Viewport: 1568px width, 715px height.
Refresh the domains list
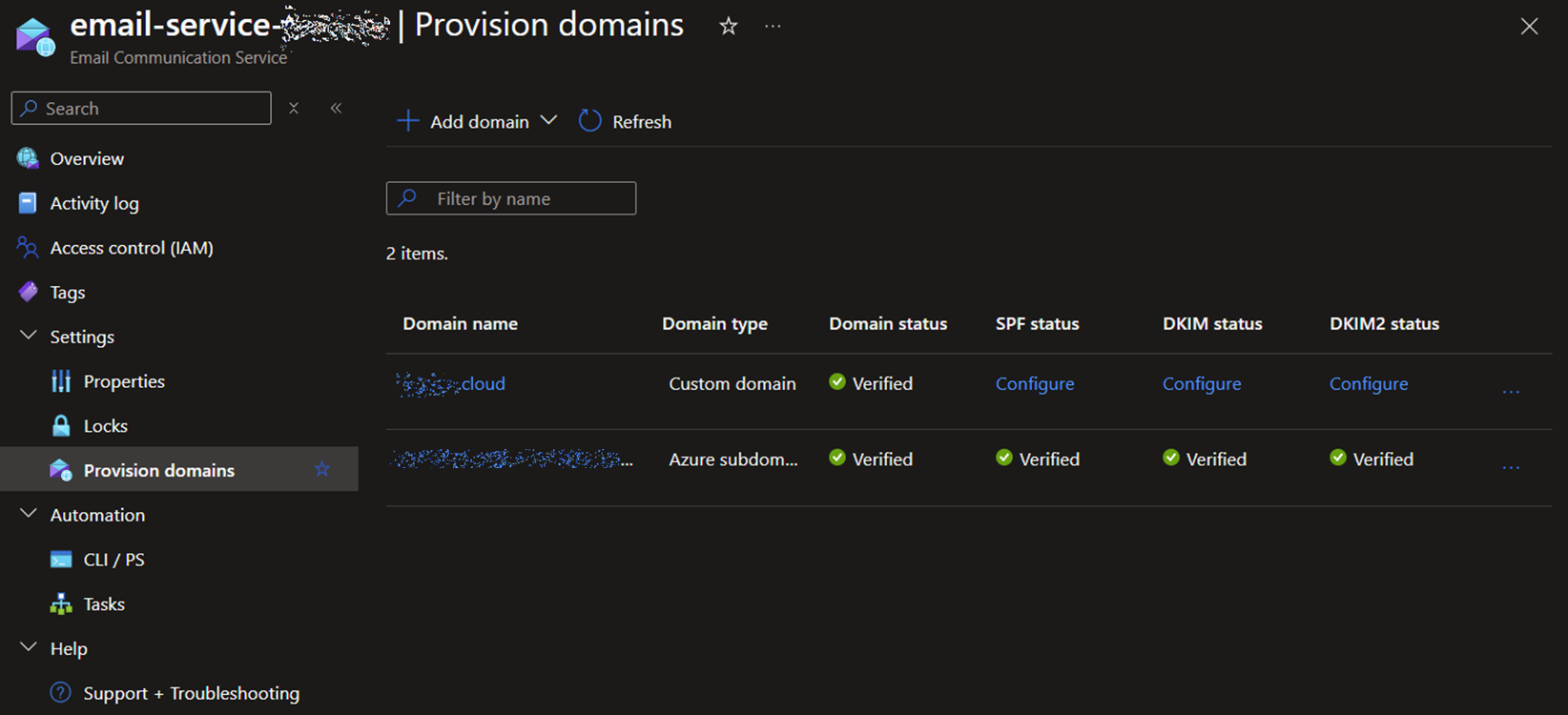point(625,121)
